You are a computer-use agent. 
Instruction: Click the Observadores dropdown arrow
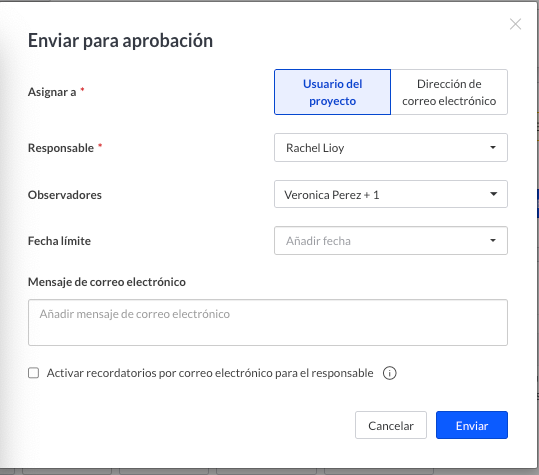(x=493, y=194)
